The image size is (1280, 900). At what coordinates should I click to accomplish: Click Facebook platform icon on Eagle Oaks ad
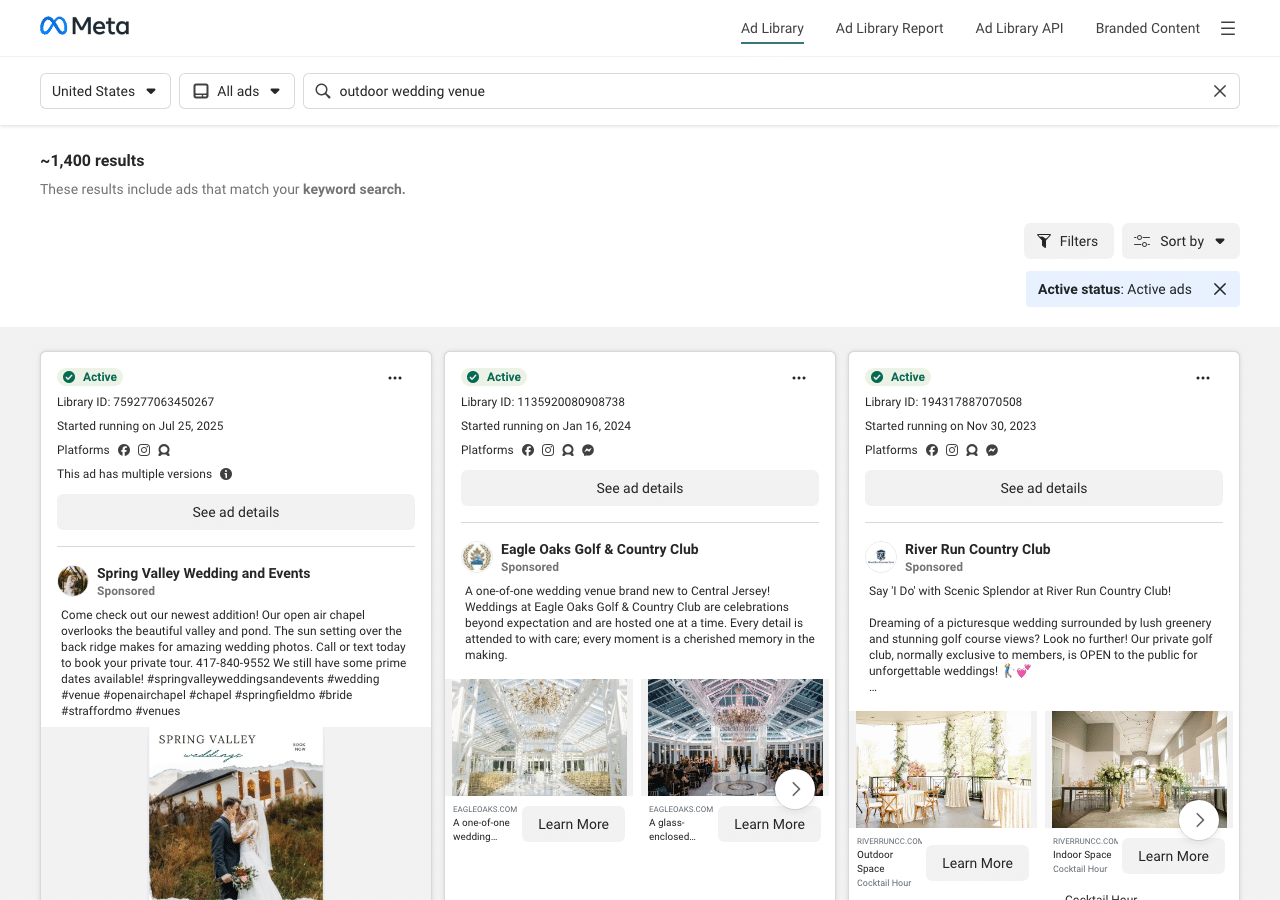(x=528, y=450)
